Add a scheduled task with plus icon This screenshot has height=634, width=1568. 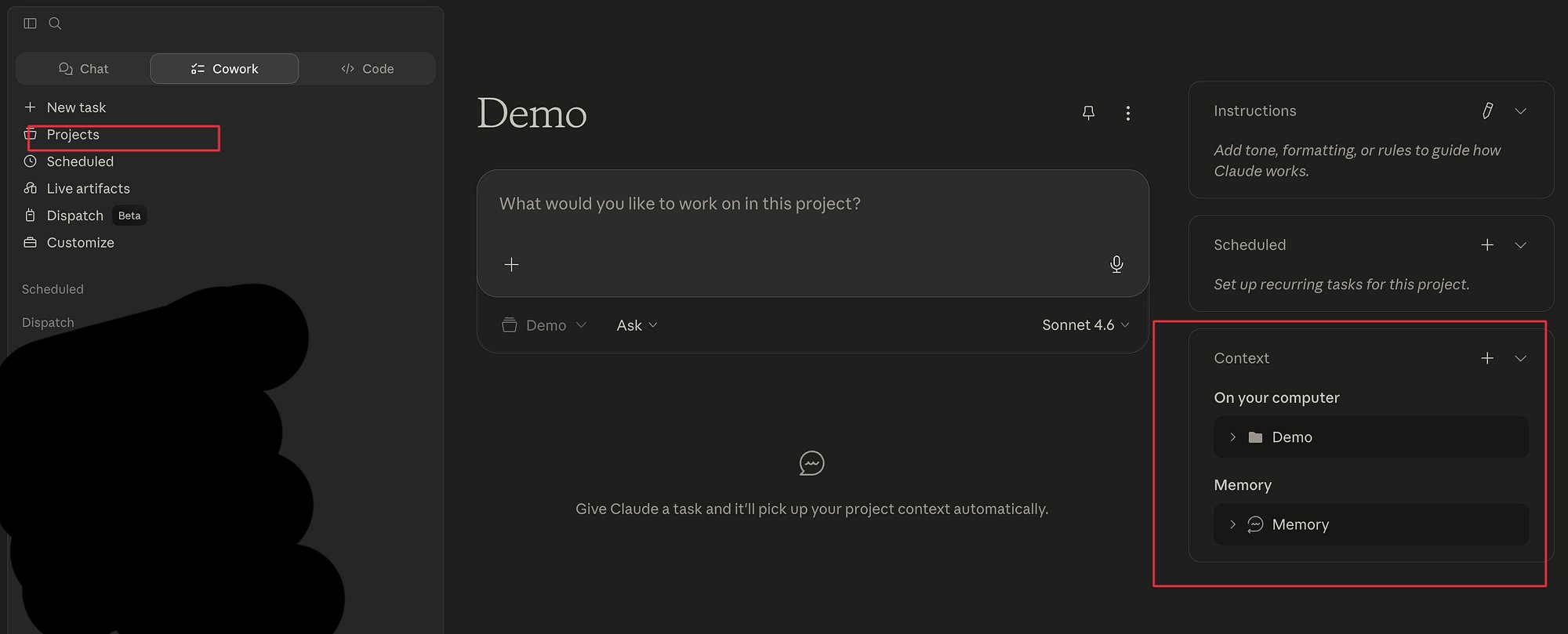coord(1487,245)
